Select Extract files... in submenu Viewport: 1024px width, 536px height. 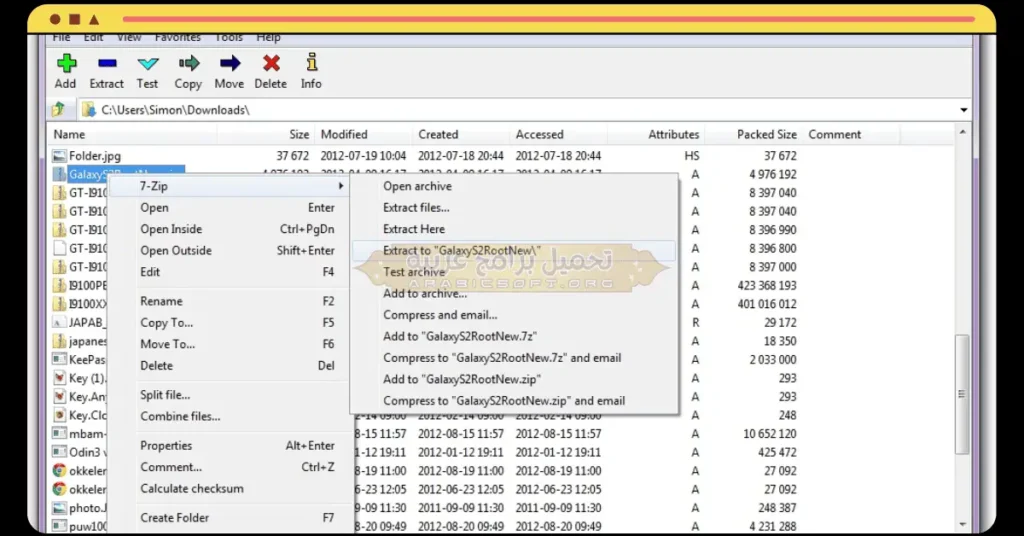point(514,208)
